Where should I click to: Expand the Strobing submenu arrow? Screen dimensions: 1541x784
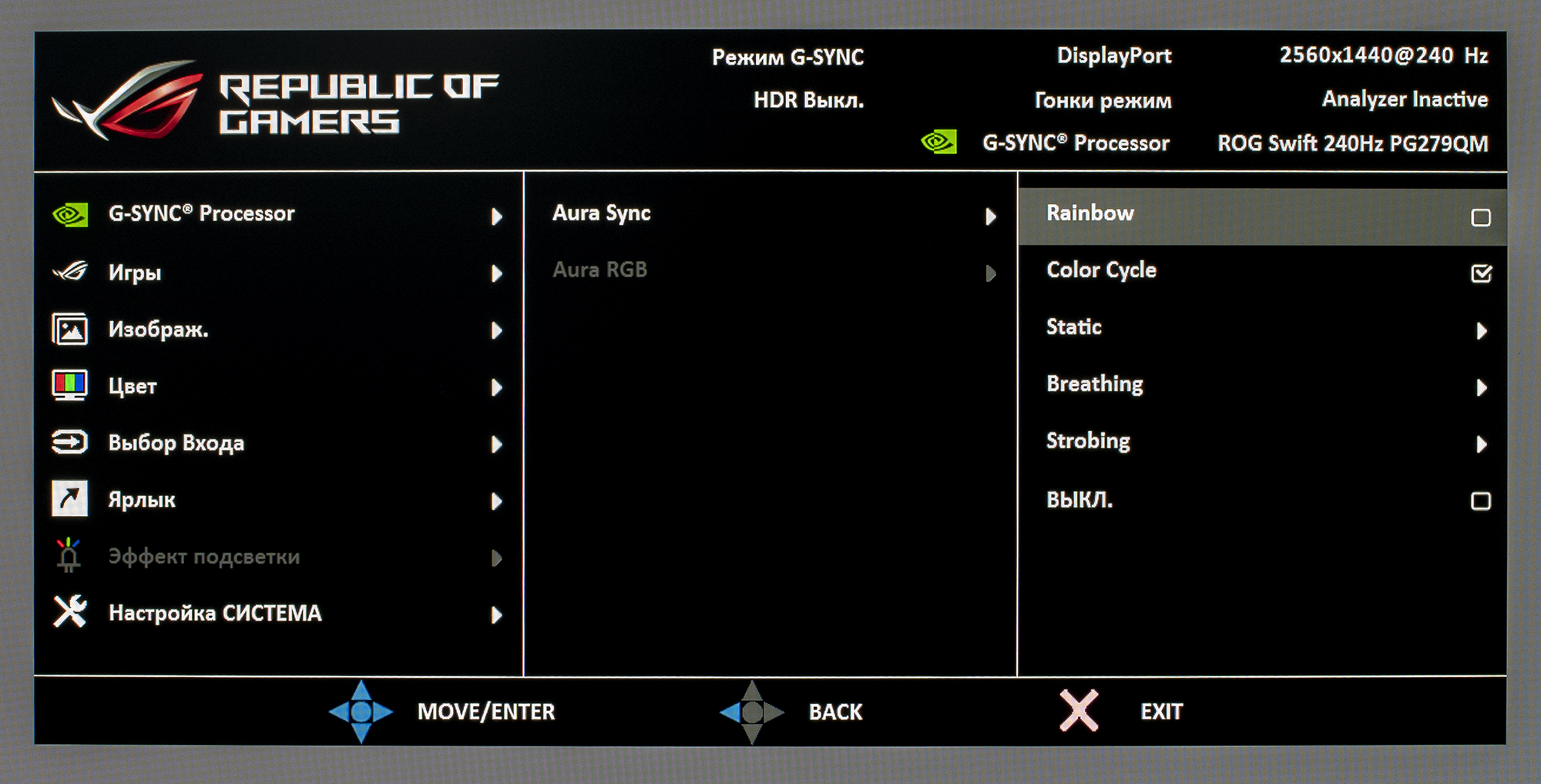click(1481, 444)
